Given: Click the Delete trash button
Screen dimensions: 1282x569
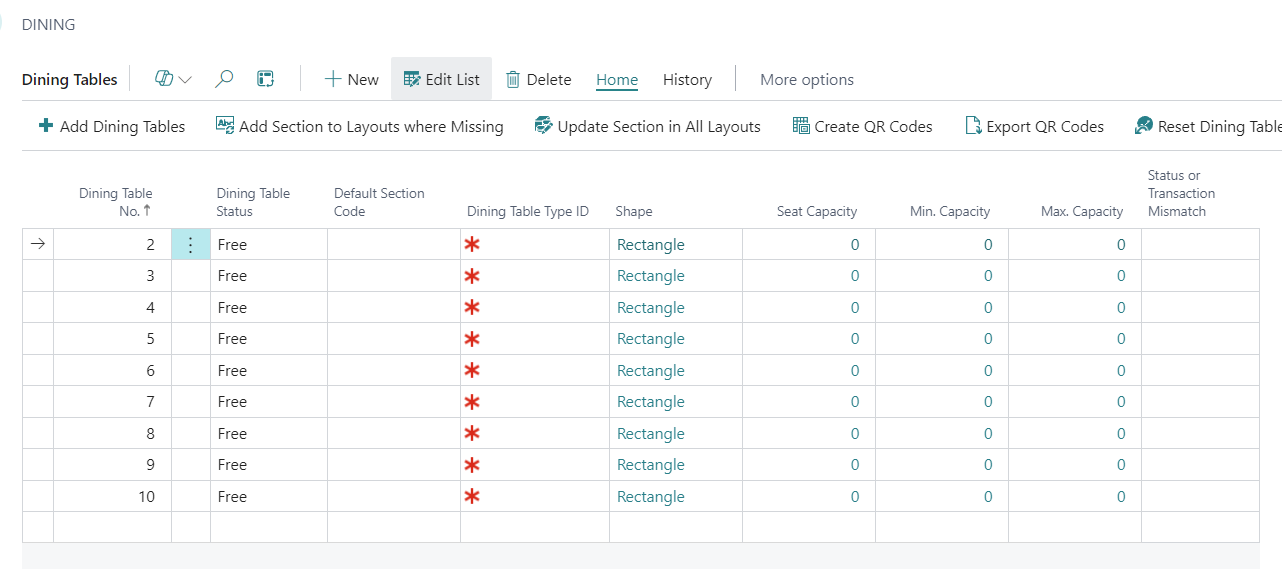Looking at the screenshot, I should [538, 79].
